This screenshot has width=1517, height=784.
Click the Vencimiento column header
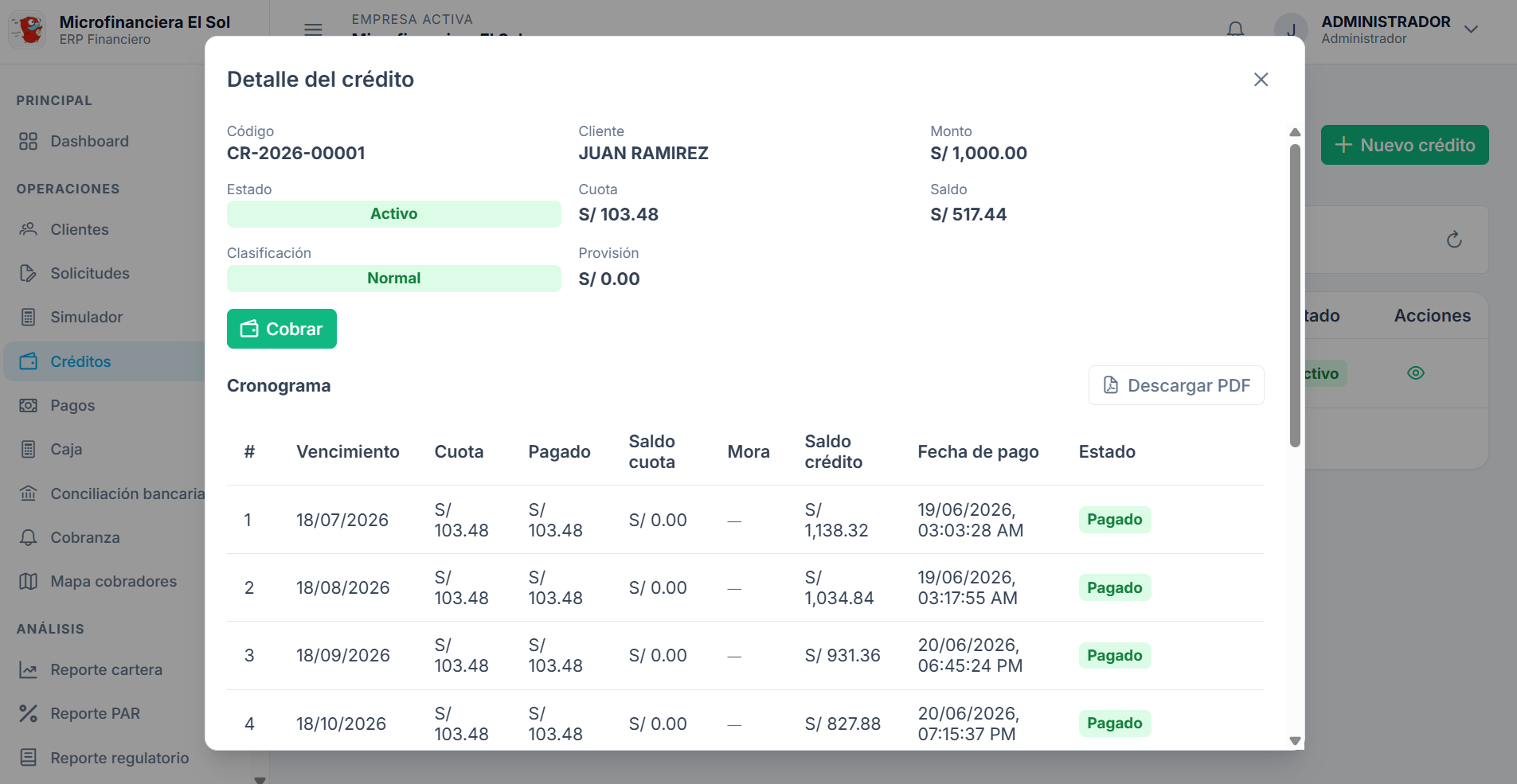(348, 451)
